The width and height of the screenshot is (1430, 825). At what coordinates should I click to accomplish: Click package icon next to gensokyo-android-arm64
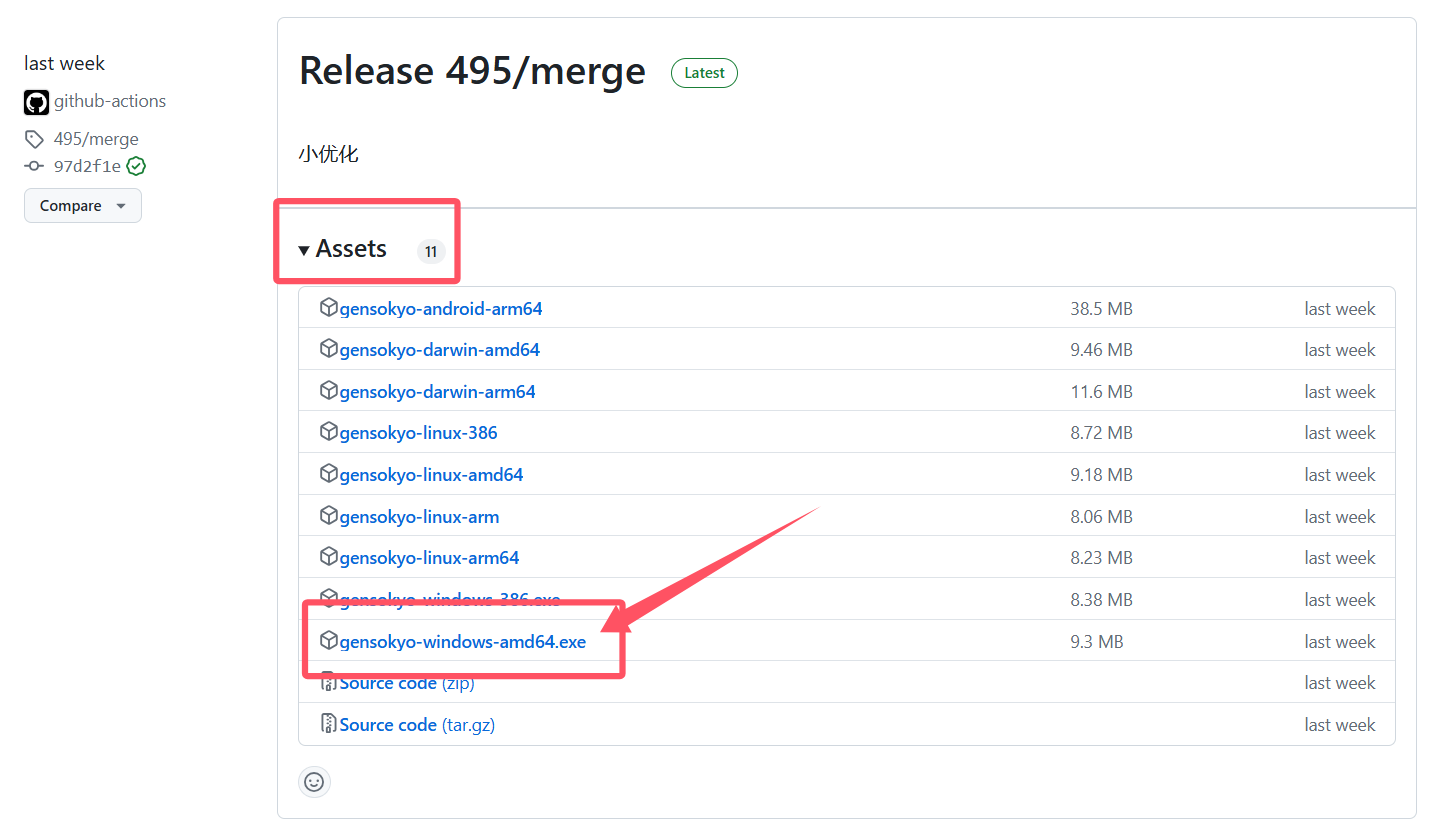tap(328, 308)
